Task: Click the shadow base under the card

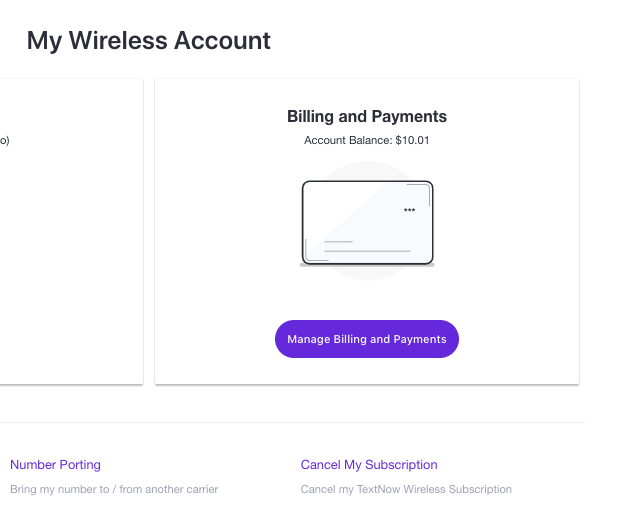Action: coord(367,266)
